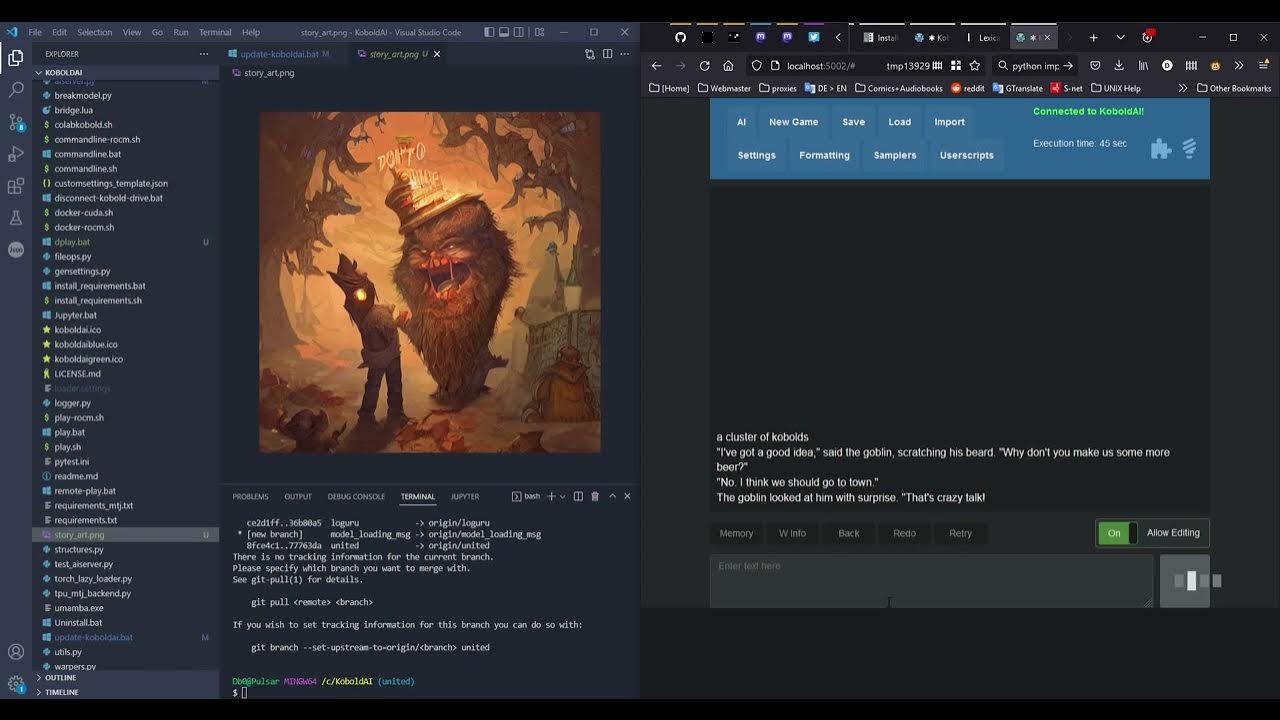
Task: Open a new Firefox tab
Action: pos(1093,37)
